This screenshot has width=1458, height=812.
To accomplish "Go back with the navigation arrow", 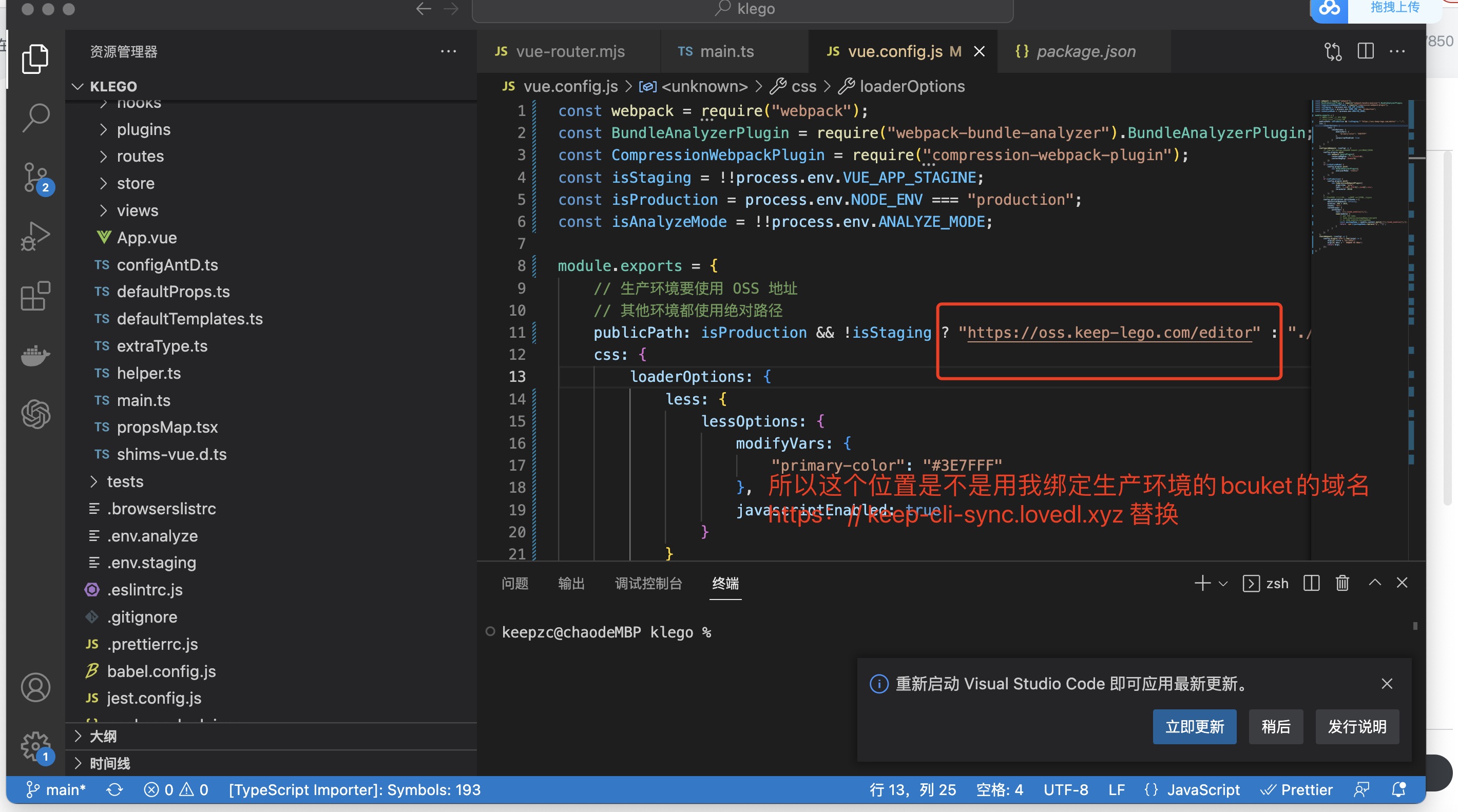I will (424, 9).
